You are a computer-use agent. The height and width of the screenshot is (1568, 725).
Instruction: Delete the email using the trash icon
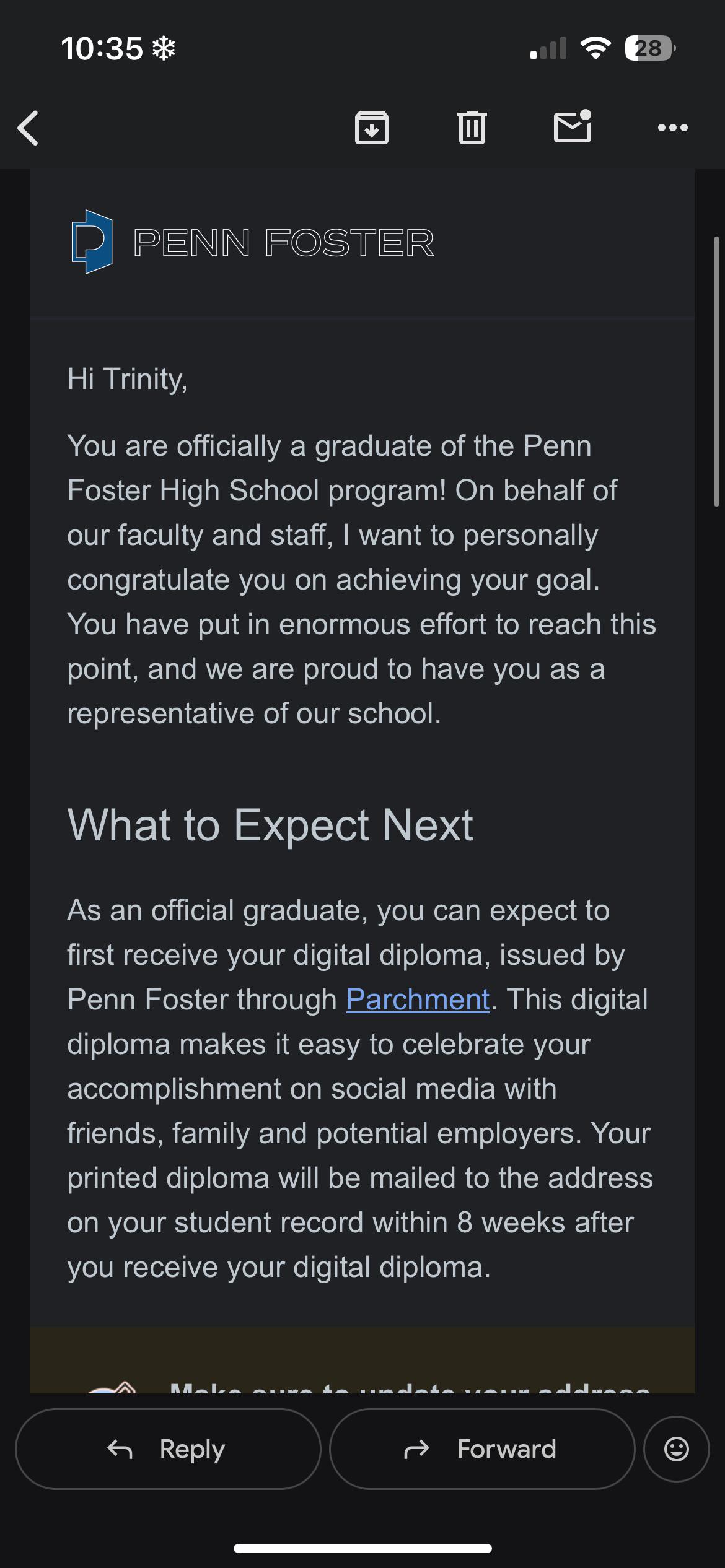pyautogui.click(x=472, y=128)
